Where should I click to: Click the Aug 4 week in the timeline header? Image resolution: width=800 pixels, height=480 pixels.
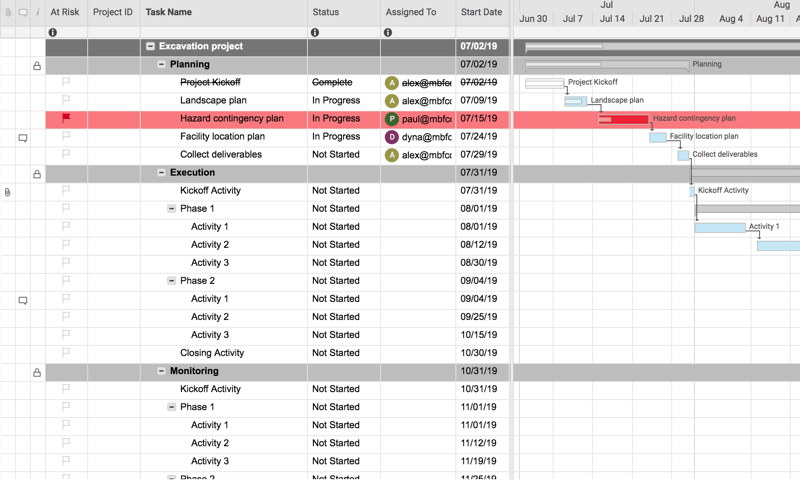(731, 19)
